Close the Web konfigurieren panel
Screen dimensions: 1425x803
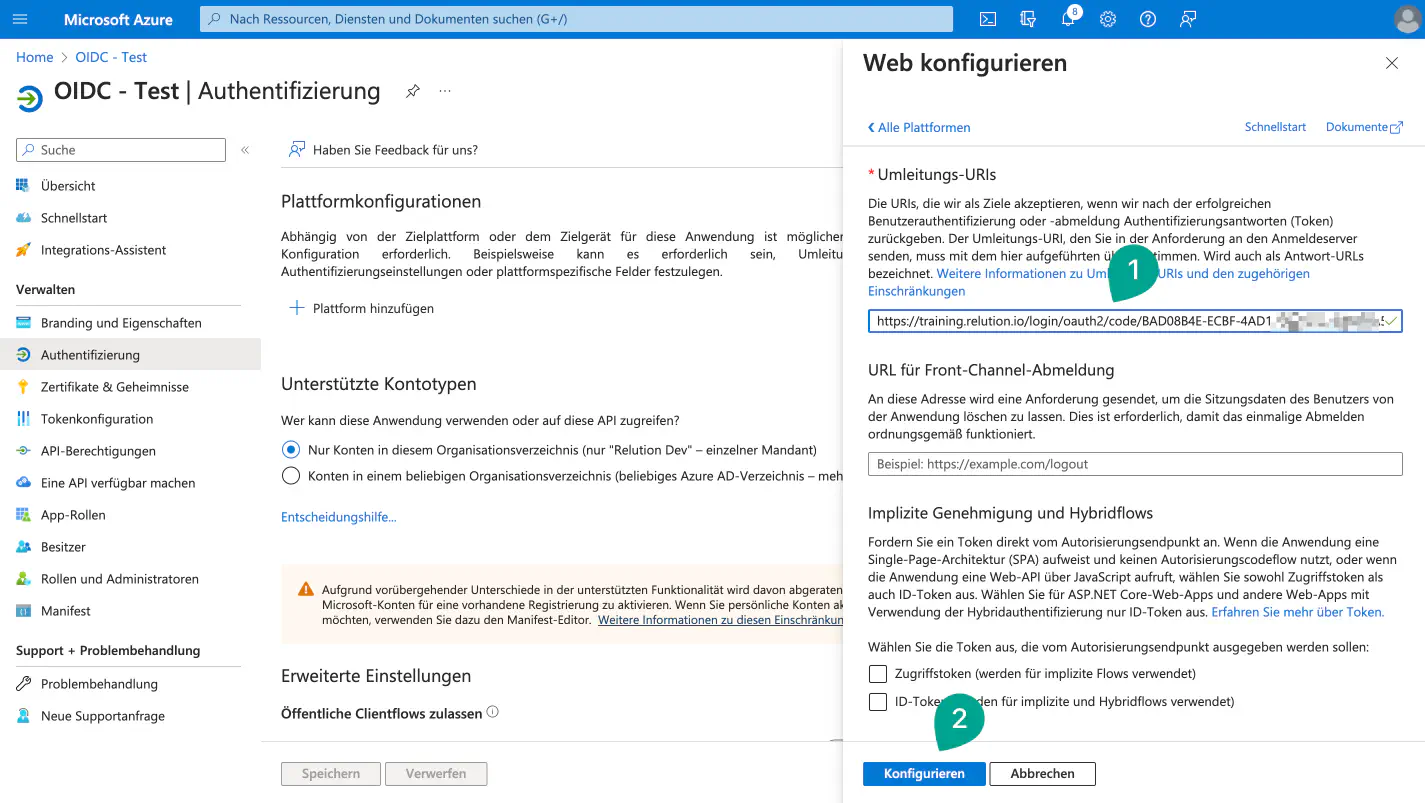pyautogui.click(x=1391, y=63)
